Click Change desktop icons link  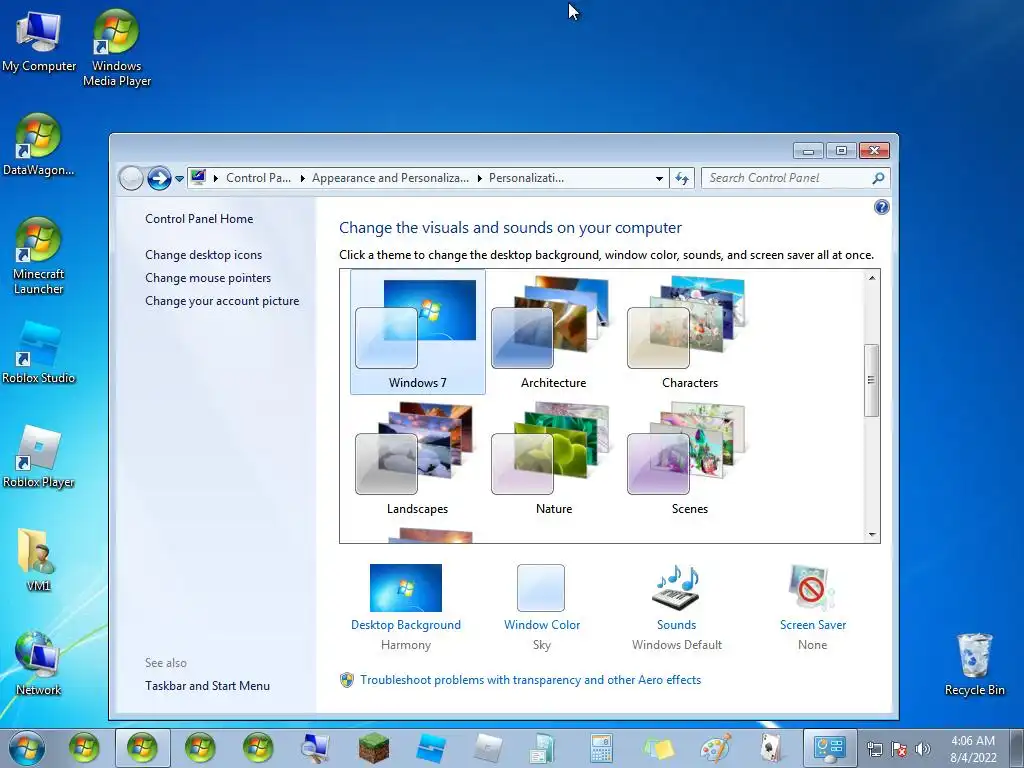[x=203, y=255]
